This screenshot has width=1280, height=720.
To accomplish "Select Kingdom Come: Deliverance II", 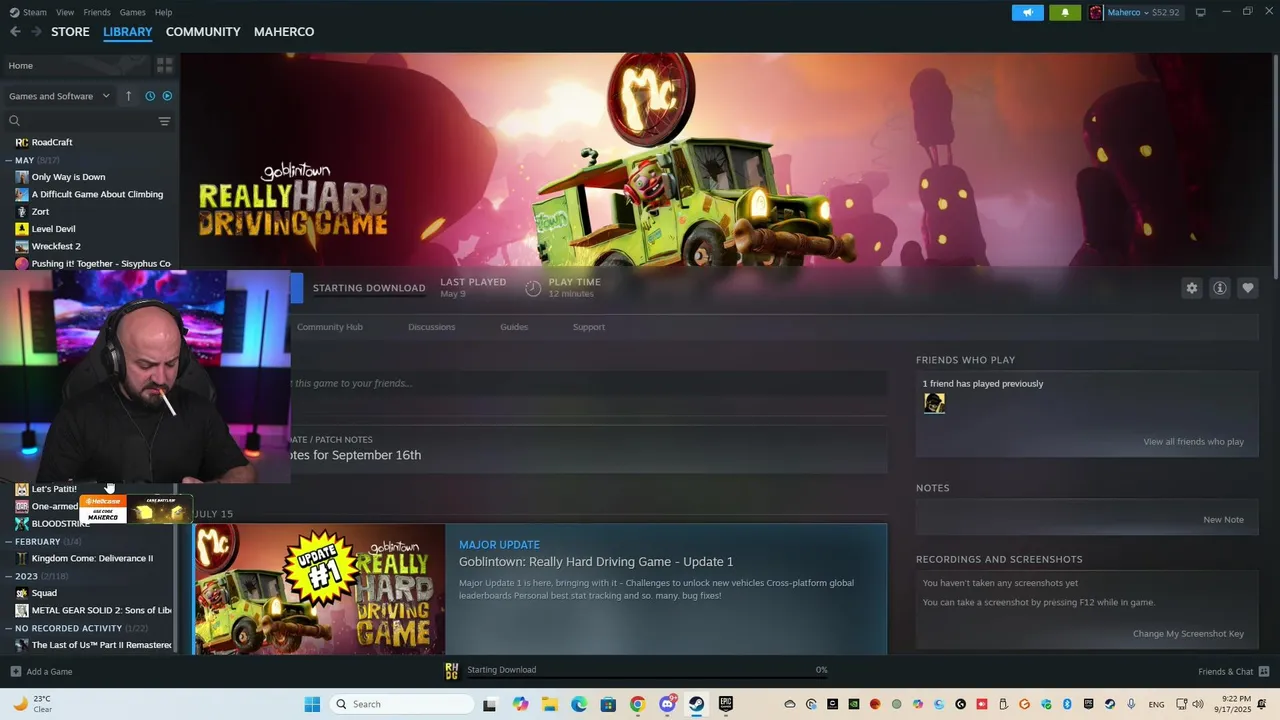I will [x=92, y=558].
